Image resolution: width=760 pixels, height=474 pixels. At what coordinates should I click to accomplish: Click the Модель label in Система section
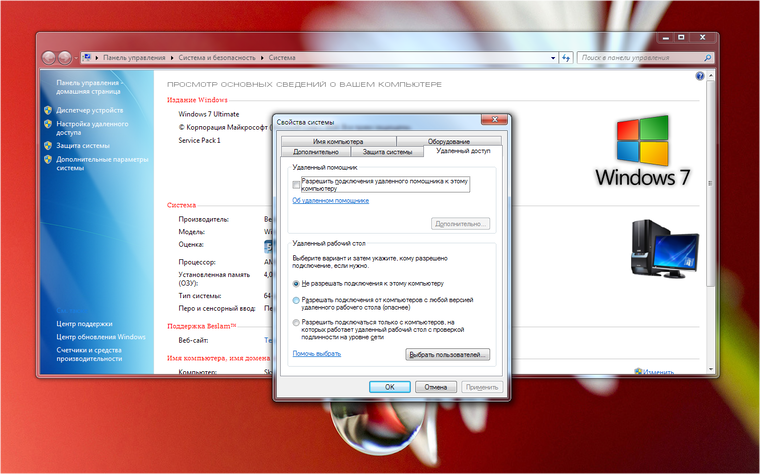191,232
